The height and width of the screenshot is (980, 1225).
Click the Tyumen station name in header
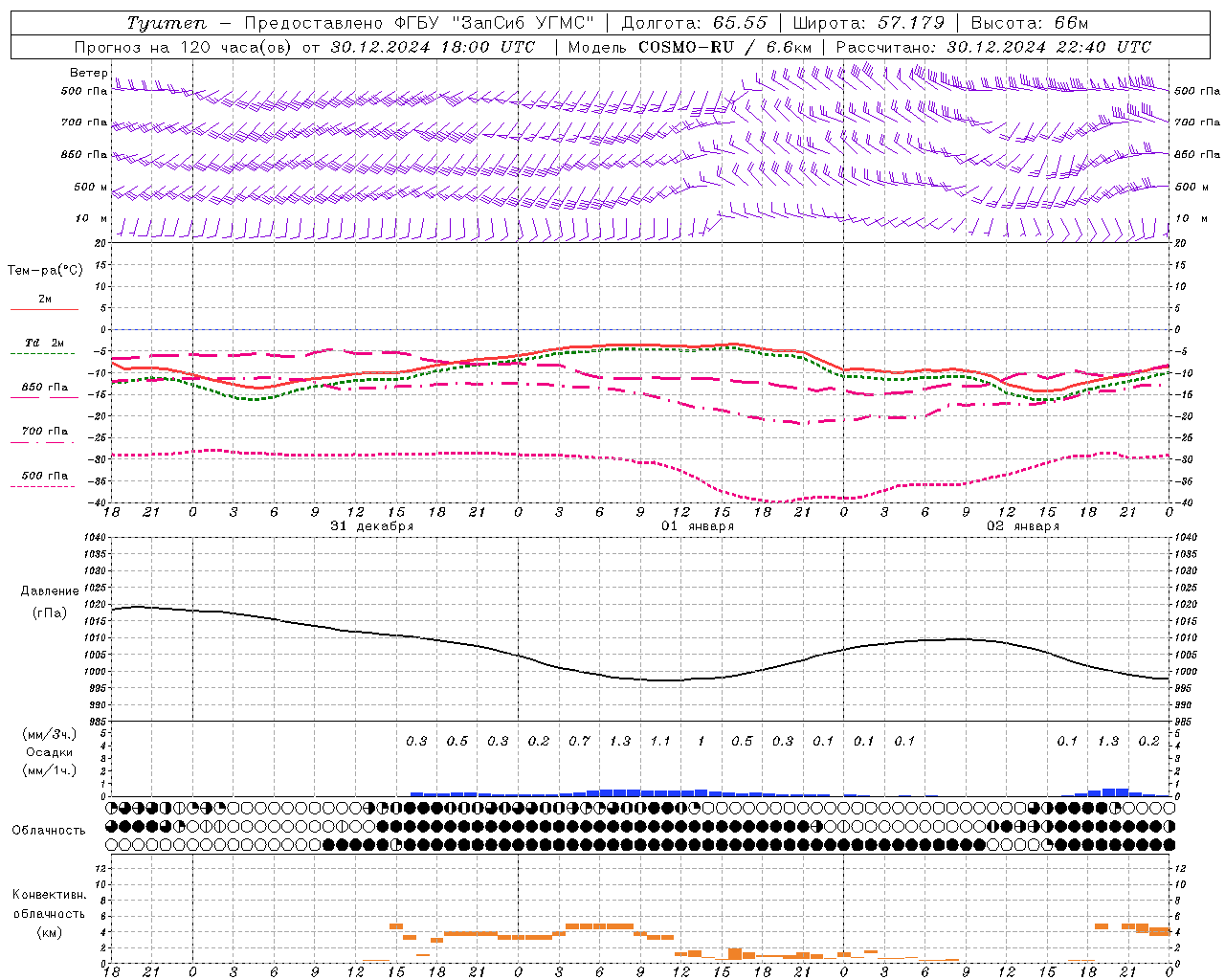click(167, 23)
